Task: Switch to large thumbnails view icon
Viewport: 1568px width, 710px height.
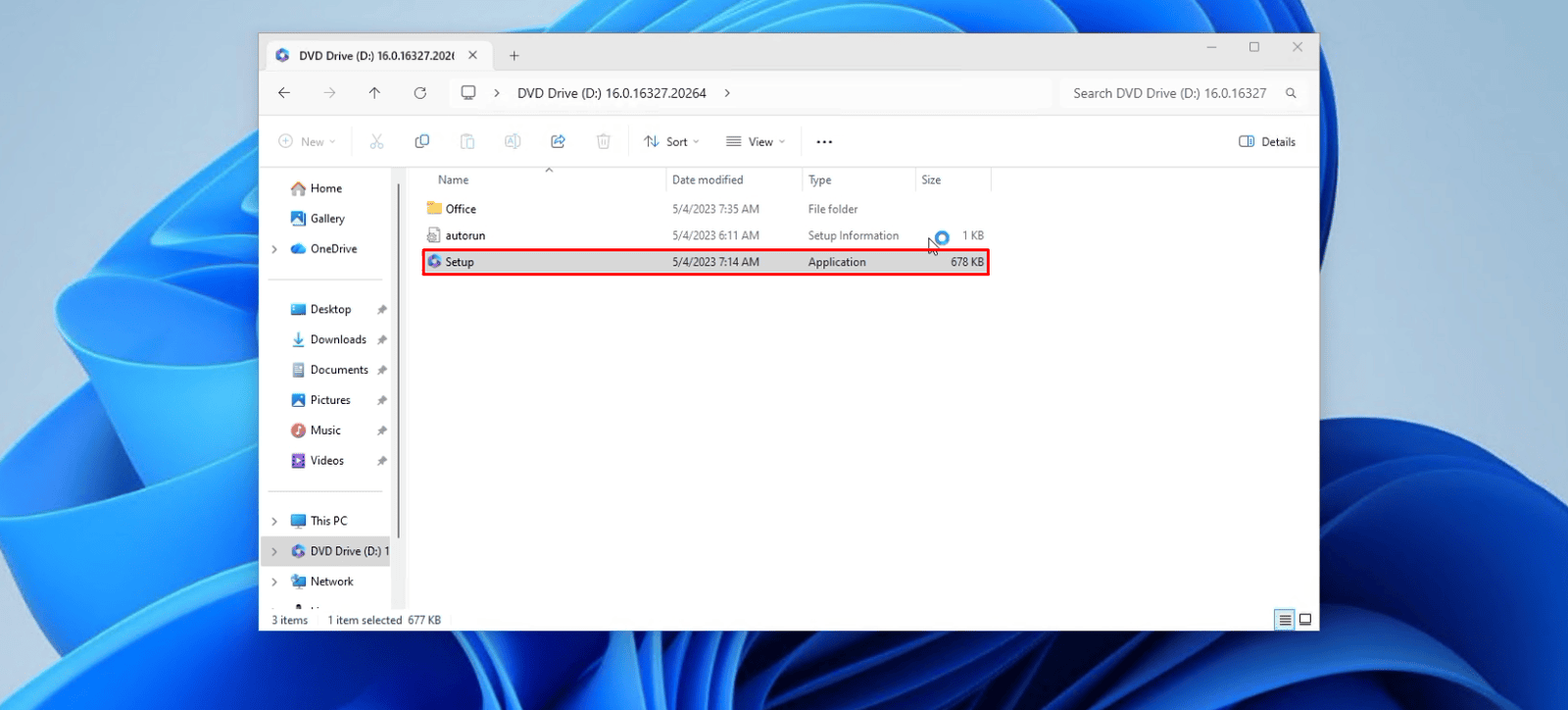Action: coord(1305,620)
